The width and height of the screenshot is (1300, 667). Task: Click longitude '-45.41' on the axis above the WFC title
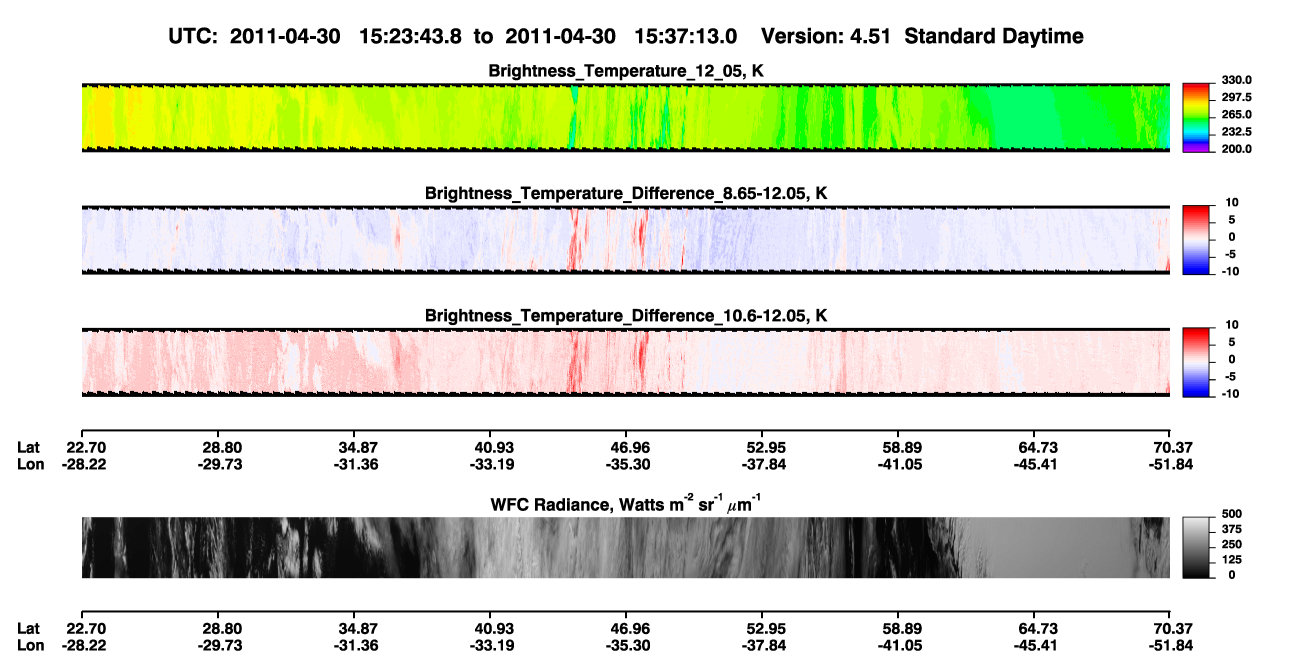tap(1034, 464)
